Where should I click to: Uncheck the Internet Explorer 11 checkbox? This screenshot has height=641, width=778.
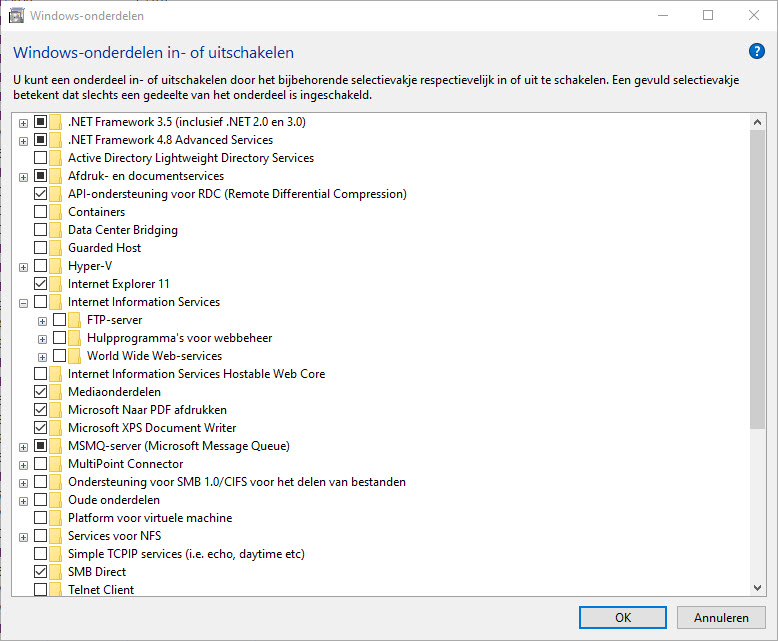[x=40, y=284]
